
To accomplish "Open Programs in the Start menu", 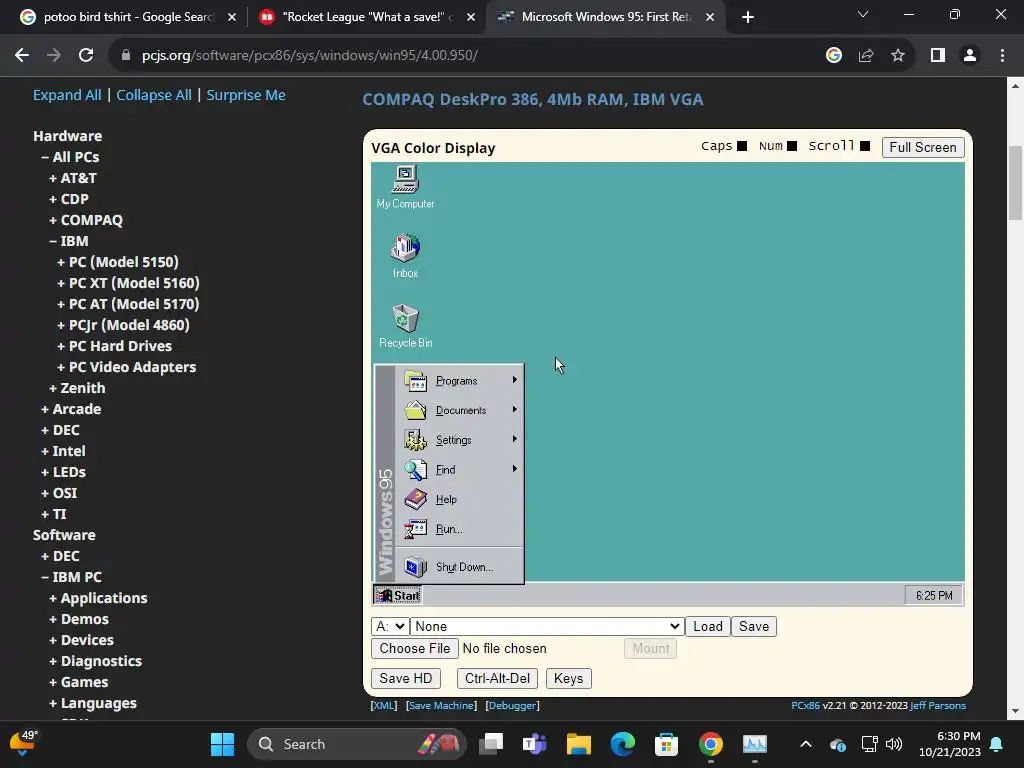I will (x=460, y=381).
